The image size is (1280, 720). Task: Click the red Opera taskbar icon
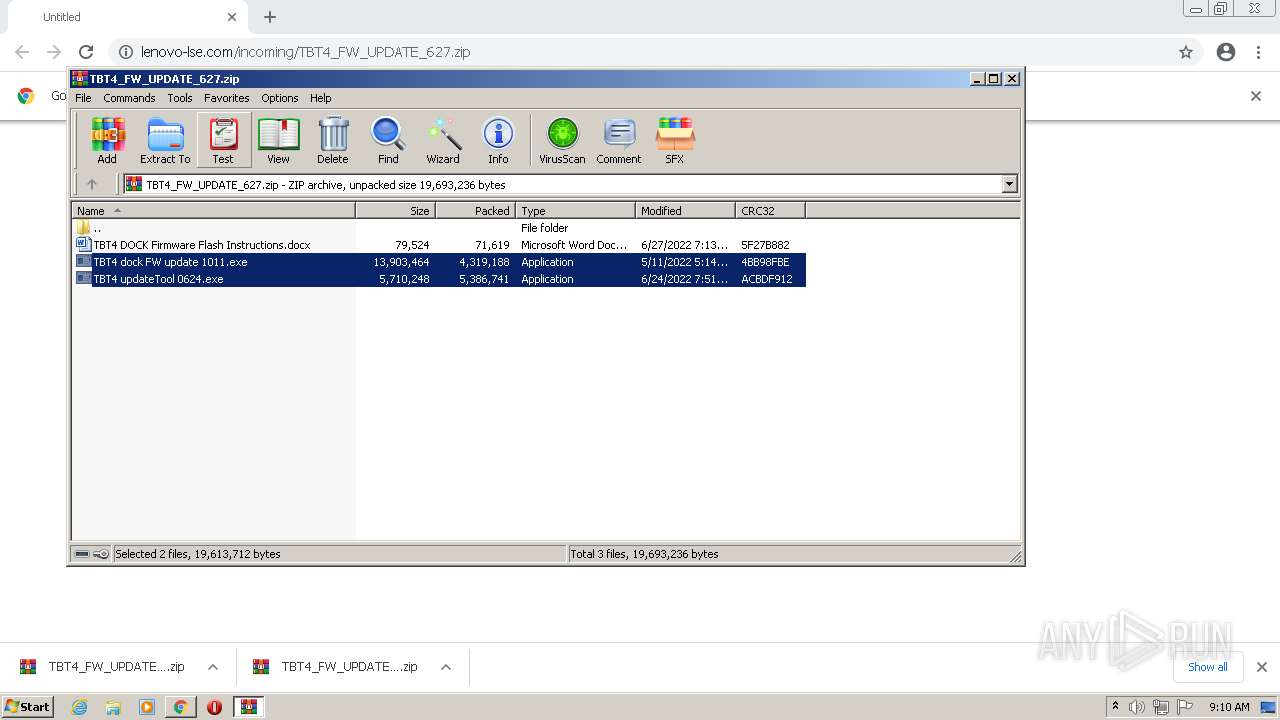[214, 707]
